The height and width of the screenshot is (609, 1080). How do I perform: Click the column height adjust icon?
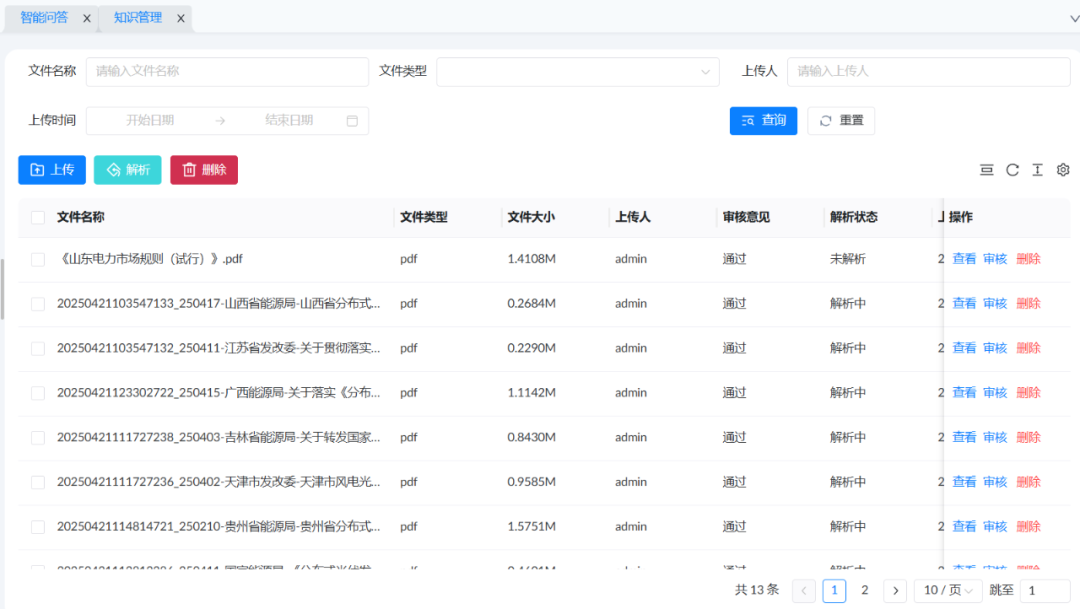click(1037, 170)
